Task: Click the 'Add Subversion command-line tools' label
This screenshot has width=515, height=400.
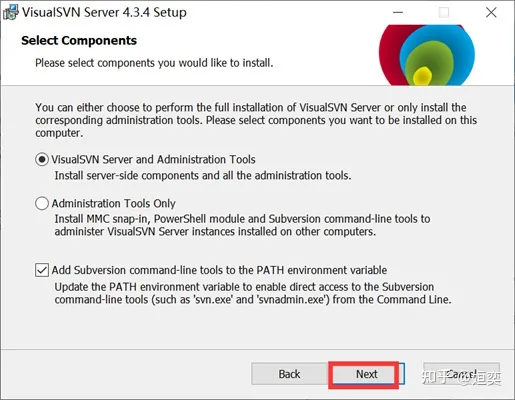Action: coord(219,270)
